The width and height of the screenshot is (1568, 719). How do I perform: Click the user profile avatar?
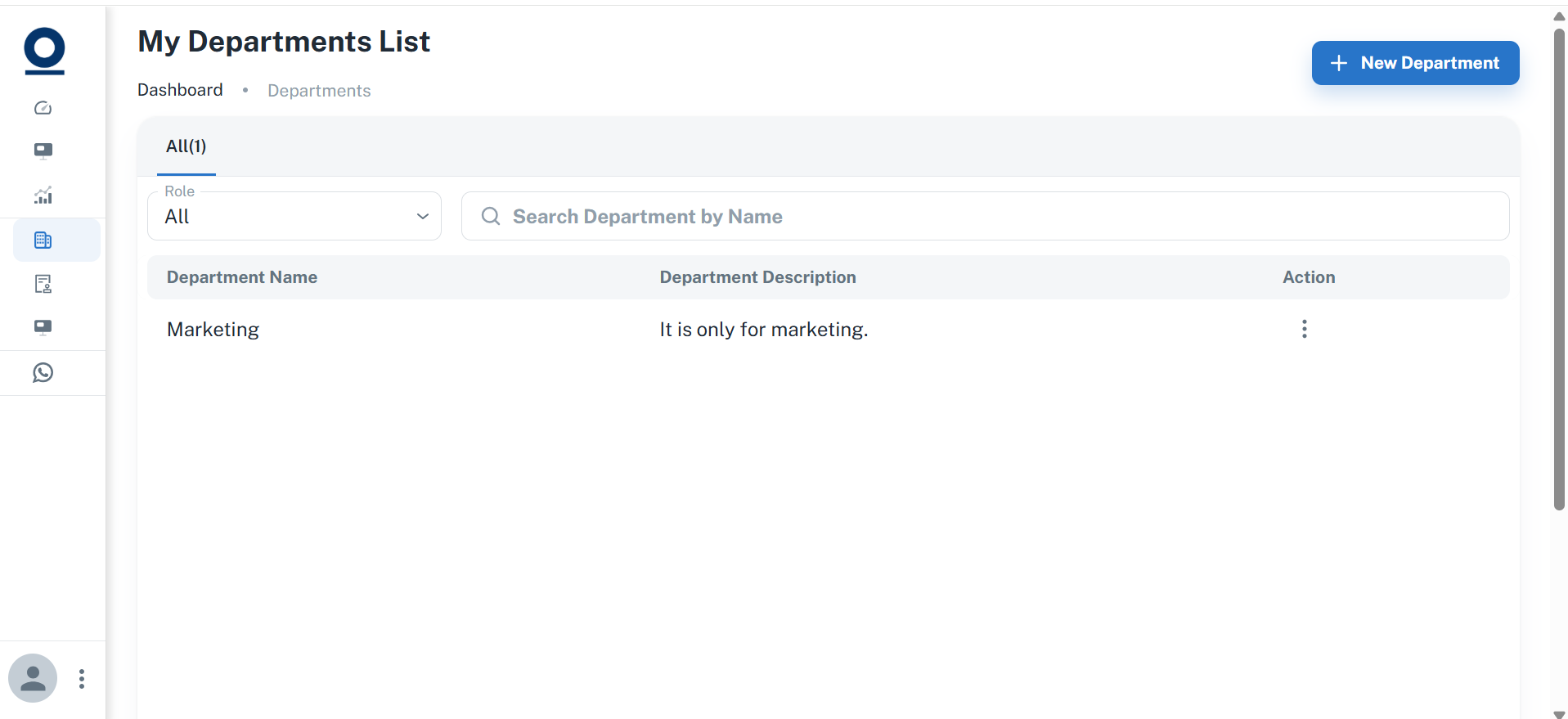[33, 678]
